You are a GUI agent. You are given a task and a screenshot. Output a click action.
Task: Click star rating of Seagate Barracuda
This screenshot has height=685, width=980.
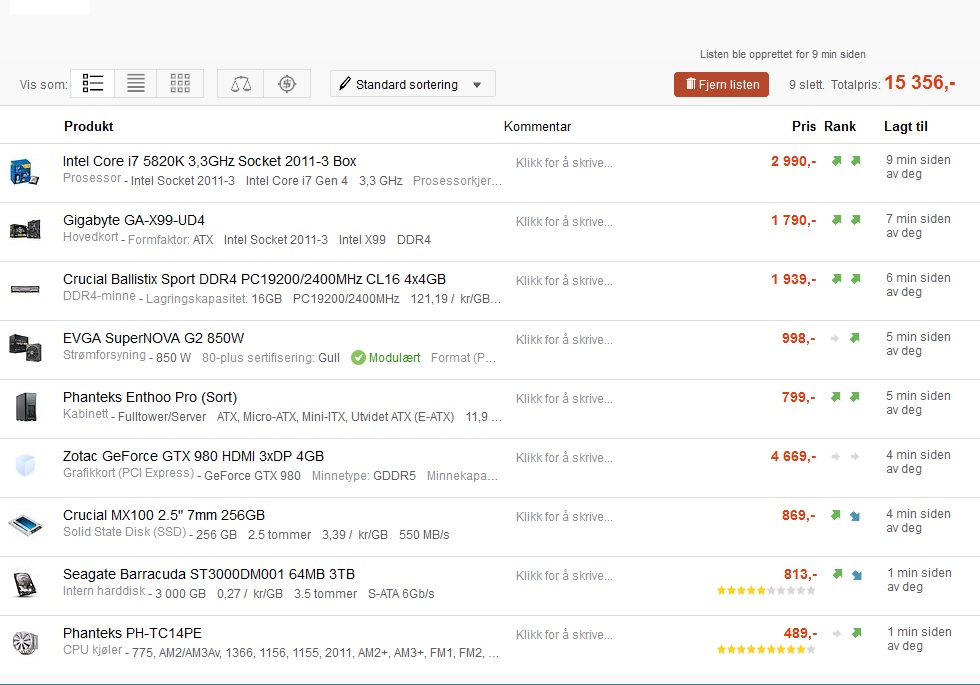766,590
